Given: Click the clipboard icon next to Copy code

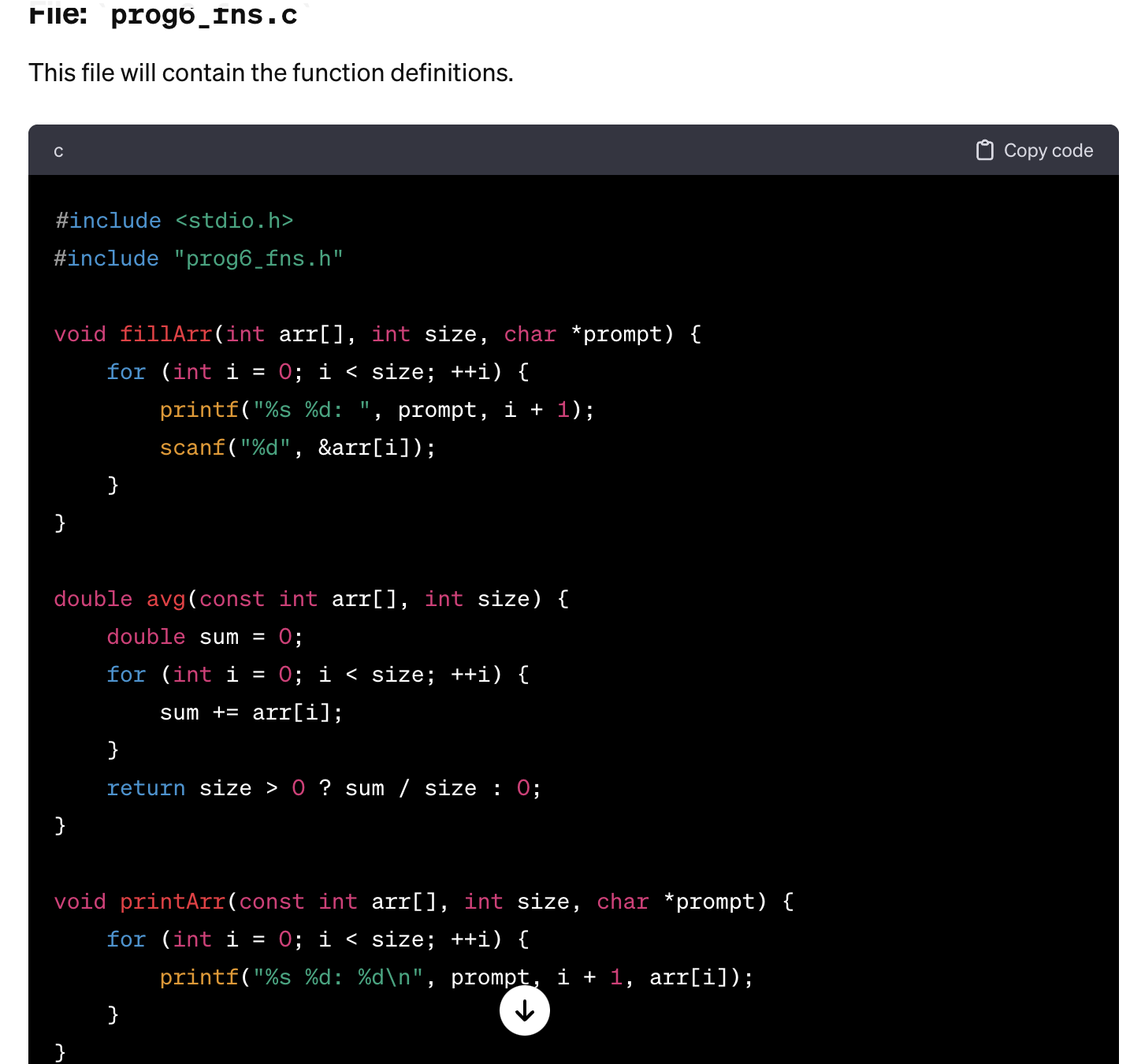Looking at the screenshot, I should point(984,150).
